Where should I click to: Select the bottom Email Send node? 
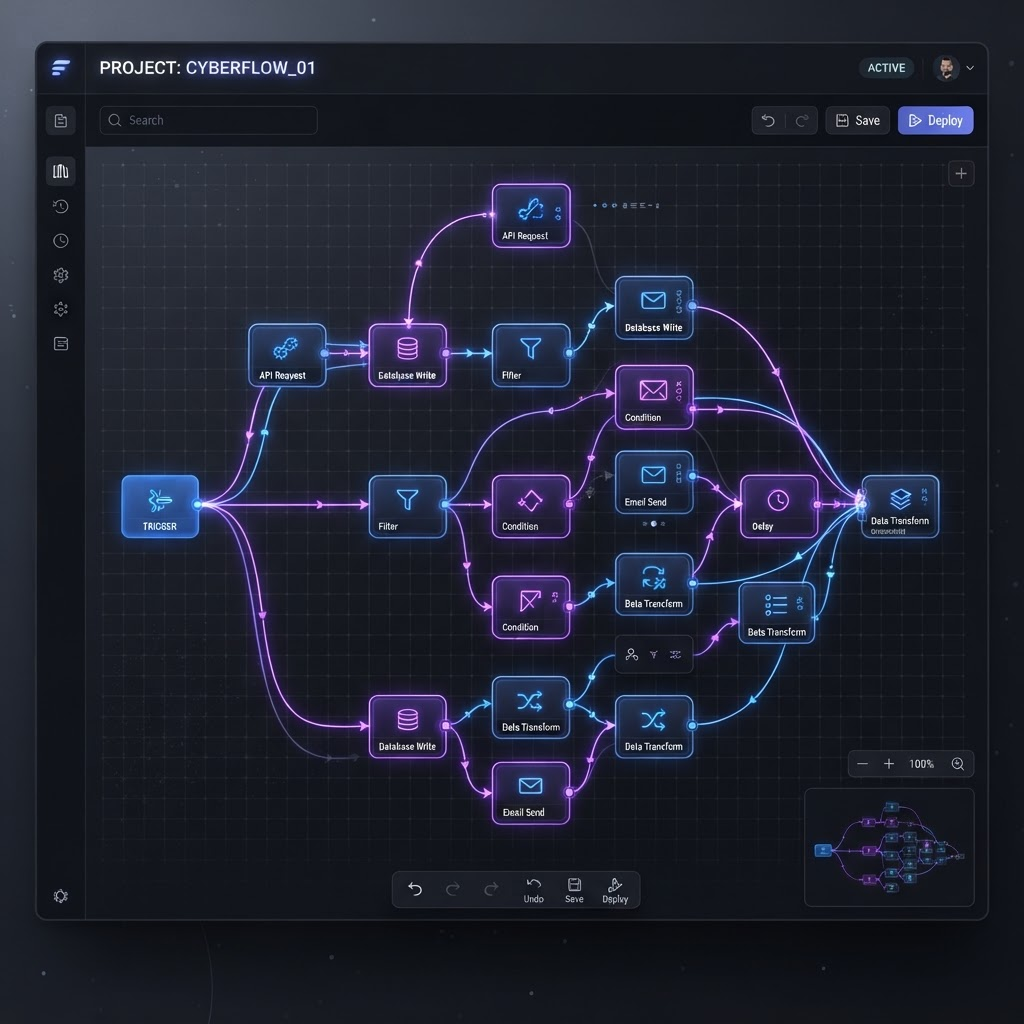click(531, 793)
